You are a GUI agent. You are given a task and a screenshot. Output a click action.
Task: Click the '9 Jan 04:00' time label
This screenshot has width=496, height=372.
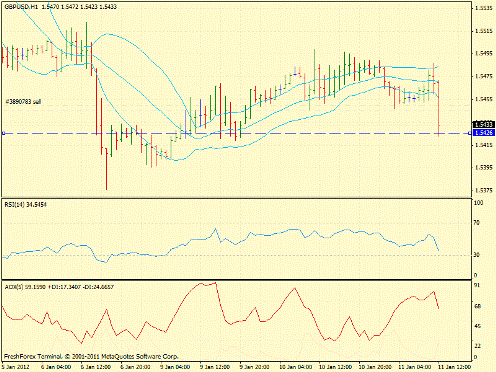pos(175,367)
